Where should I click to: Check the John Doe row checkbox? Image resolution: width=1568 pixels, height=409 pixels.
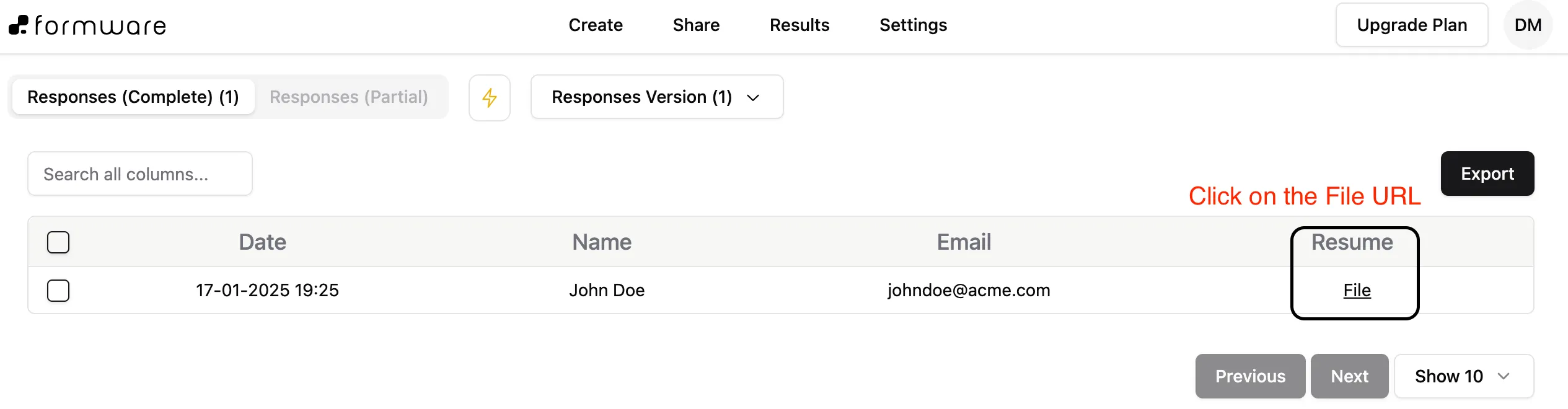click(58, 291)
